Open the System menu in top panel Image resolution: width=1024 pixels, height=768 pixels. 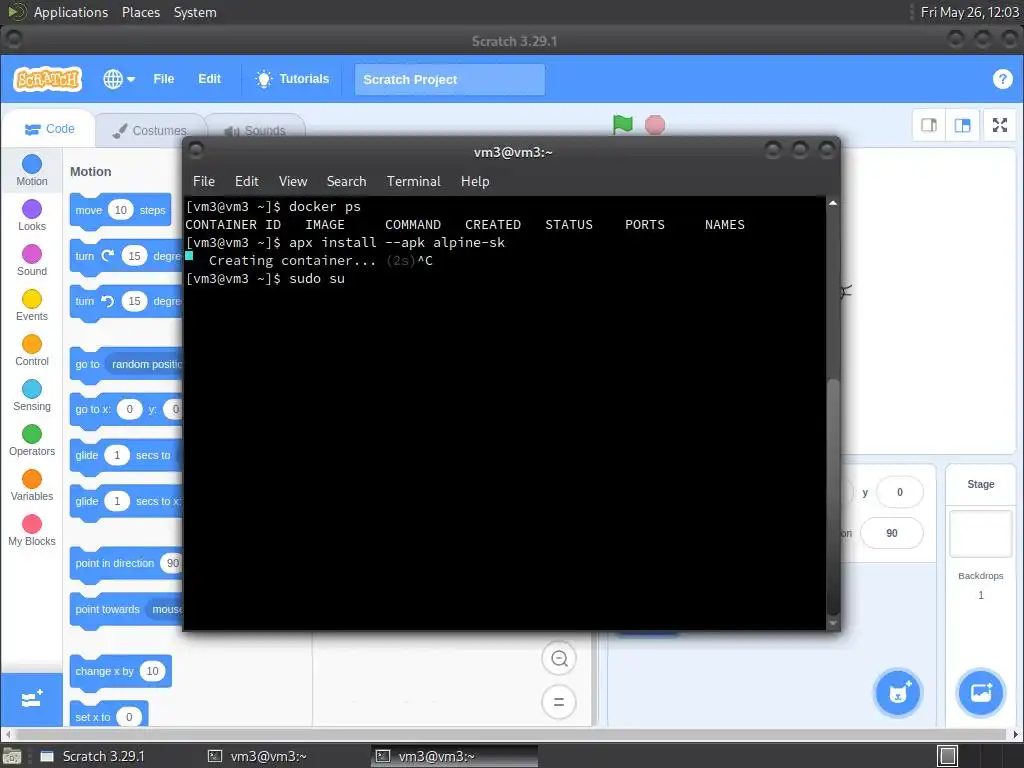pos(195,12)
